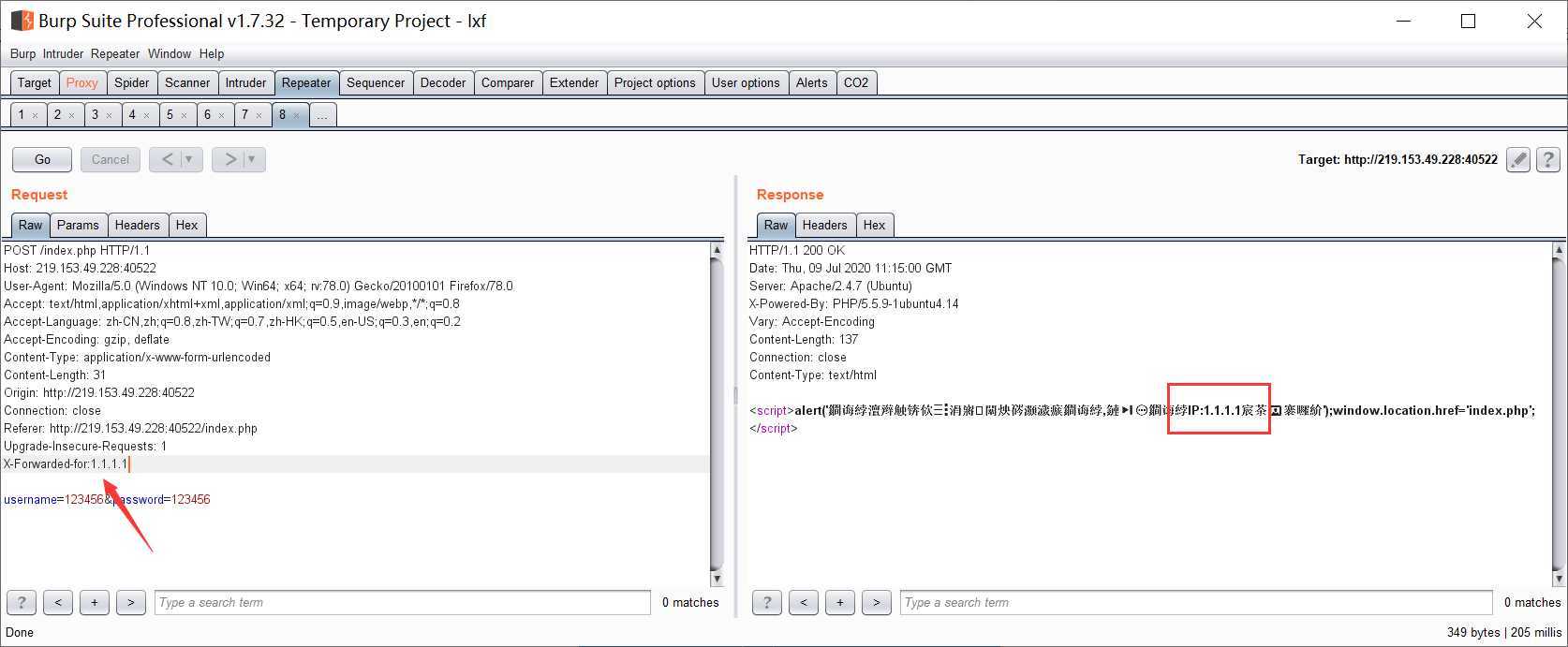Click the request pane vertical scrollbar

(x=717, y=414)
